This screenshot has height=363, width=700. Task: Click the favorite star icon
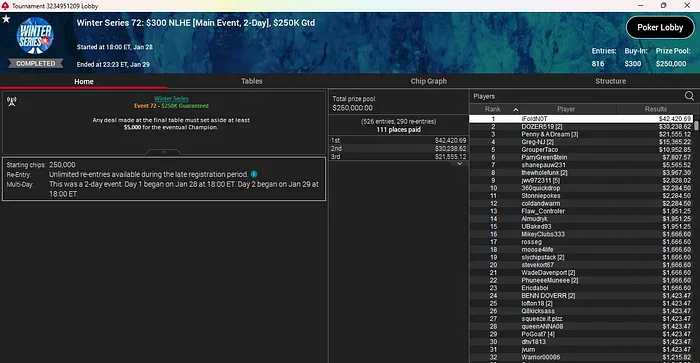[x=6, y=19]
